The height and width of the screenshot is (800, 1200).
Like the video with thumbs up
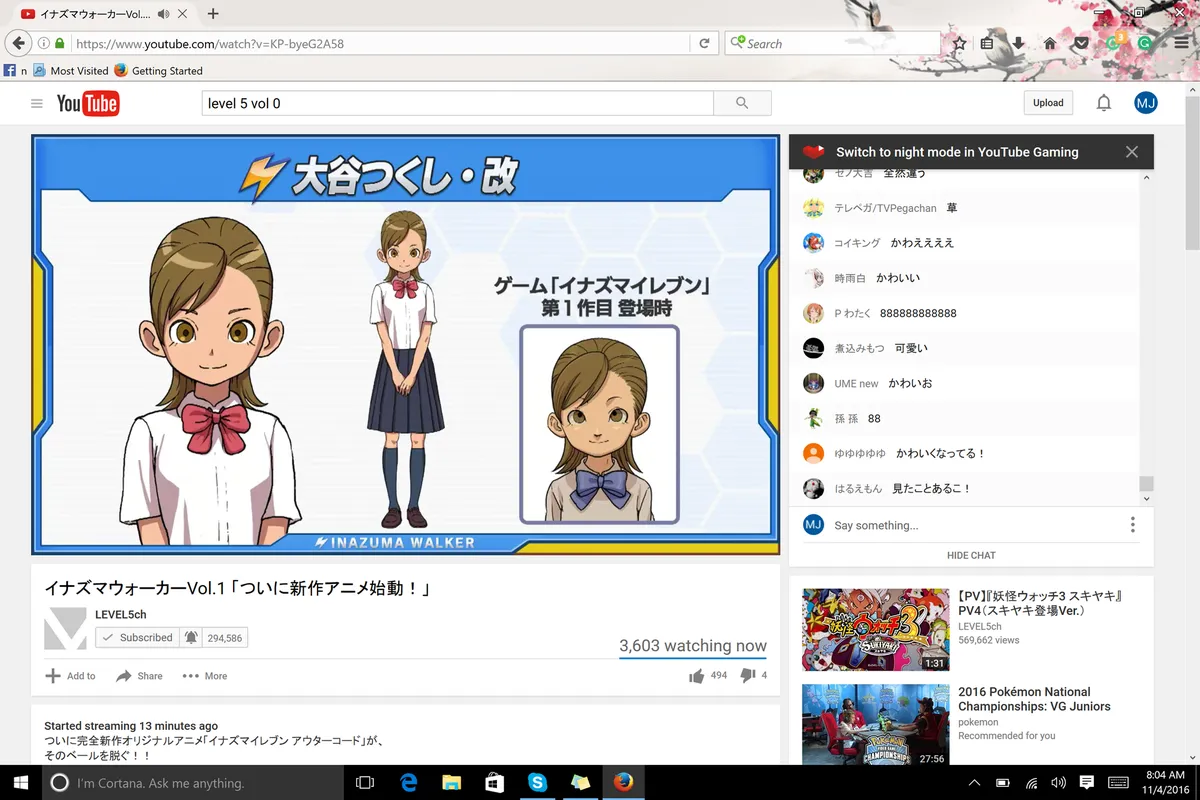tap(697, 676)
